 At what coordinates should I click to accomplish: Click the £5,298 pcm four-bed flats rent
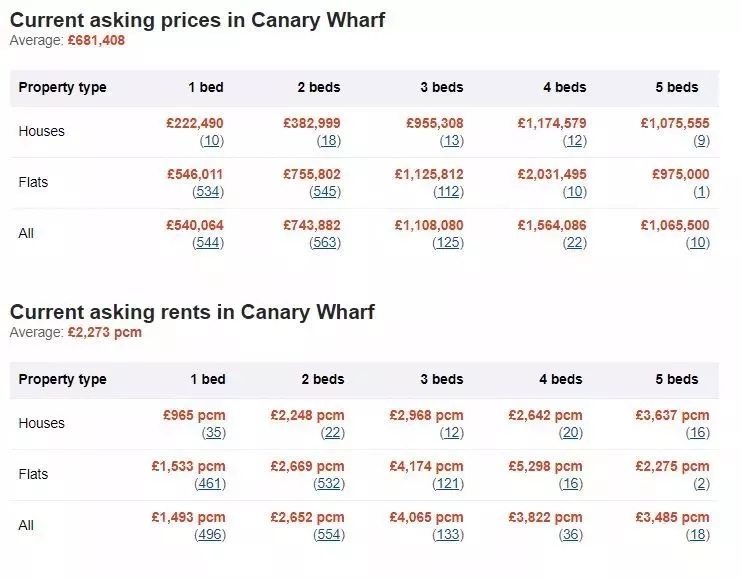(x=545, y=466)
